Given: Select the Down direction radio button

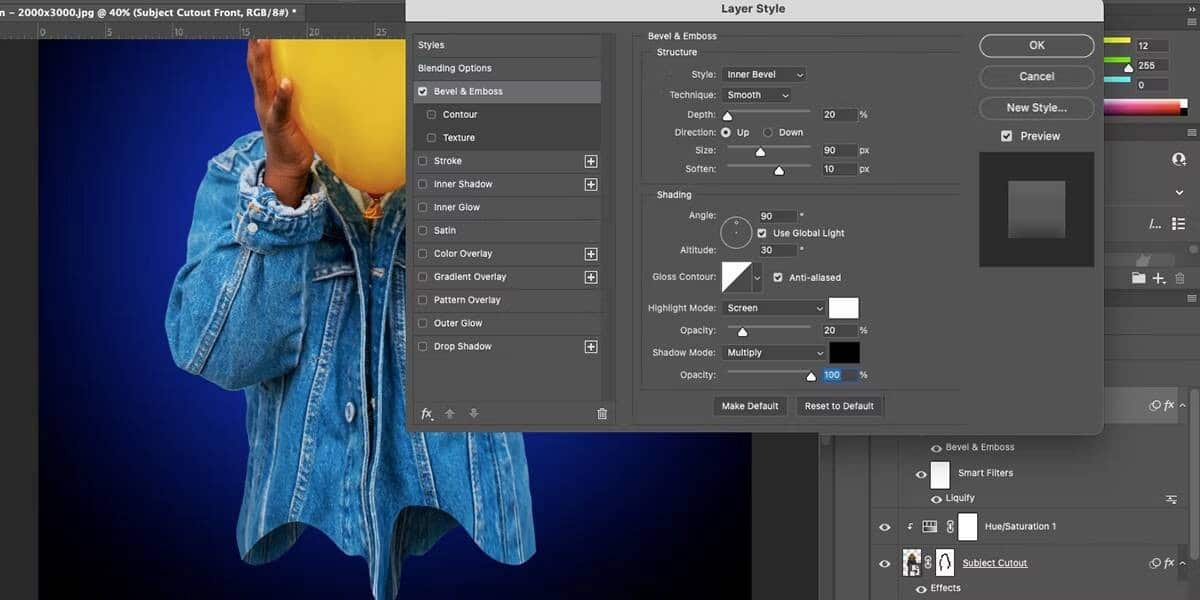Looking at the screenshot, I should 768,131.
